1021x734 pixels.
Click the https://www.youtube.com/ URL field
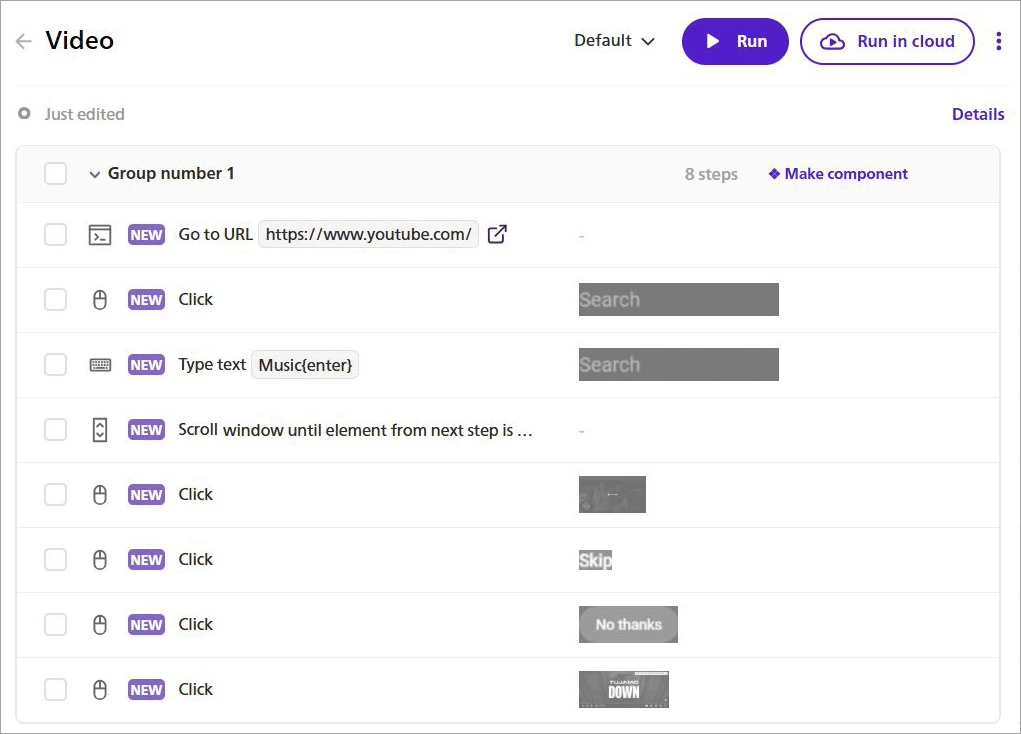(368, 233)
